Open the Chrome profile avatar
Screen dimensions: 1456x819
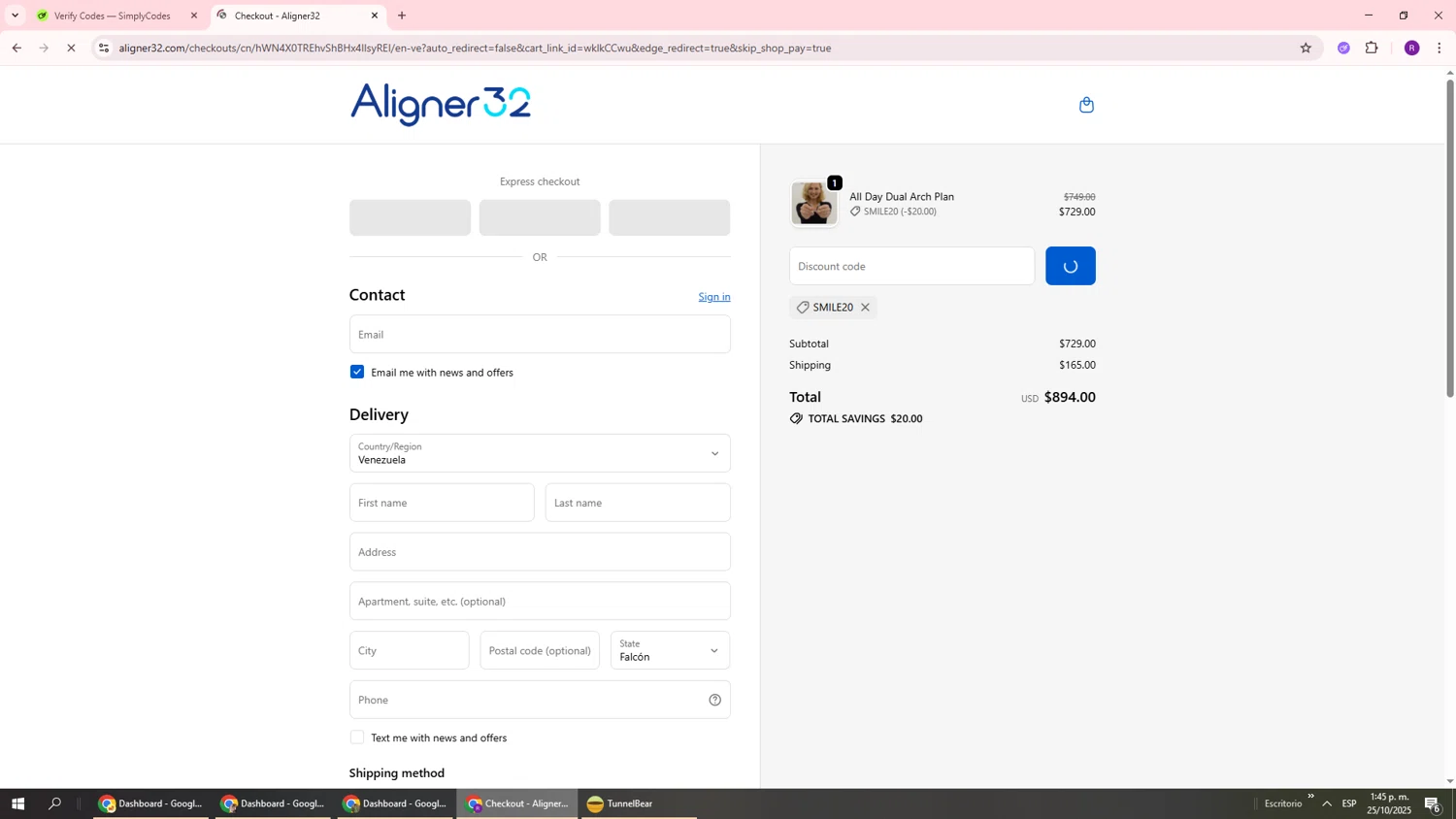click(x=1411, y=48)
